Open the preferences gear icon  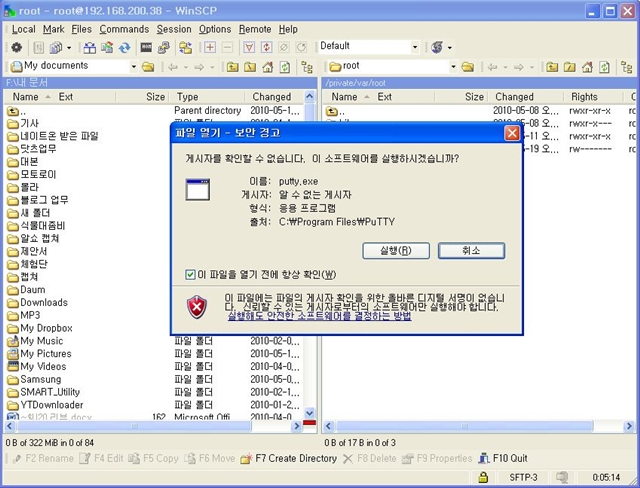16,47
